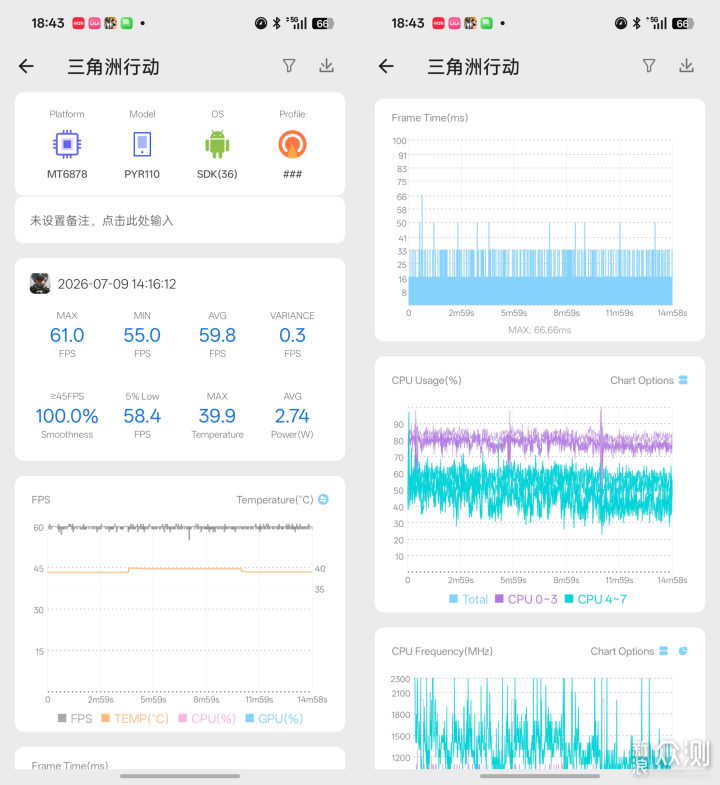Tap the Frame Time(ms) bar chart area
The image size is (720, 785).
click(540, 223)
